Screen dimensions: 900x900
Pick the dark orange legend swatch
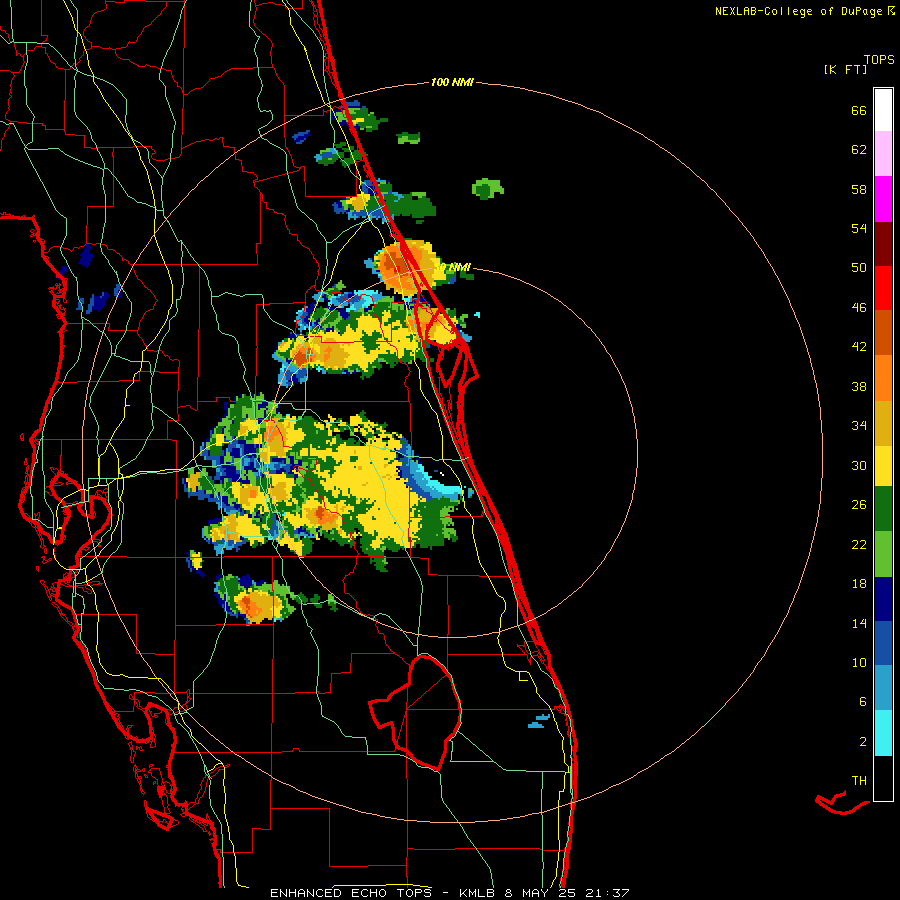883,332
